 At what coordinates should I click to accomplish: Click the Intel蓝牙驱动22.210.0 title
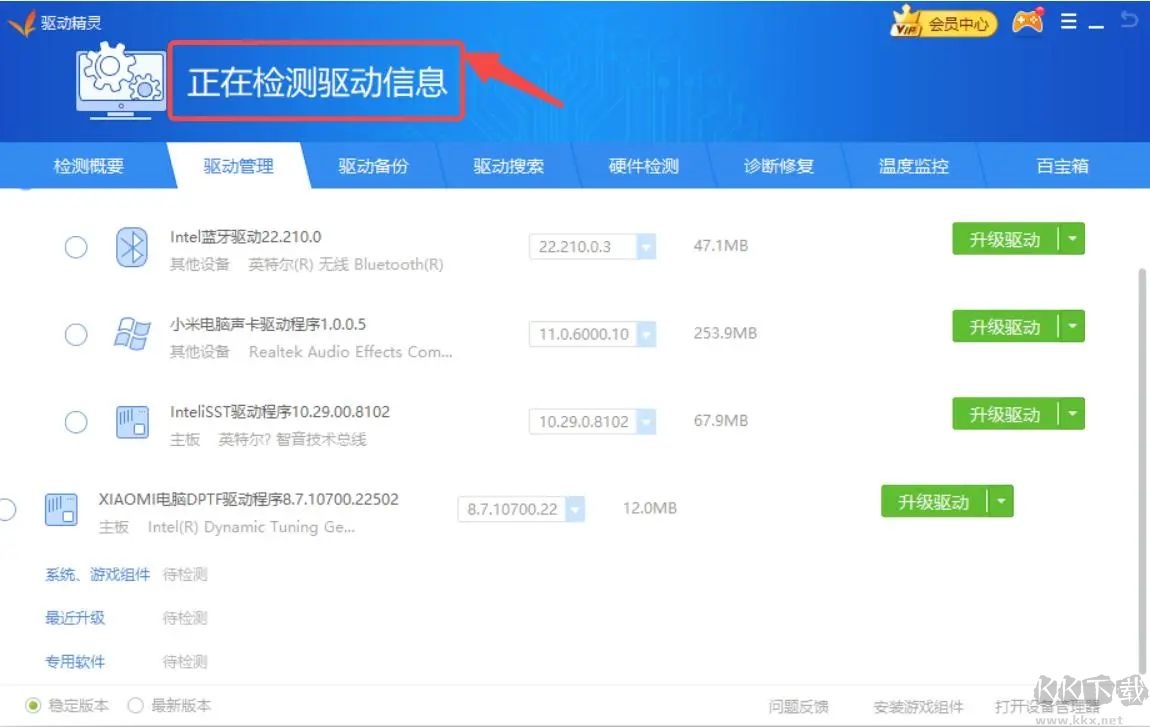tap(246, 237)
